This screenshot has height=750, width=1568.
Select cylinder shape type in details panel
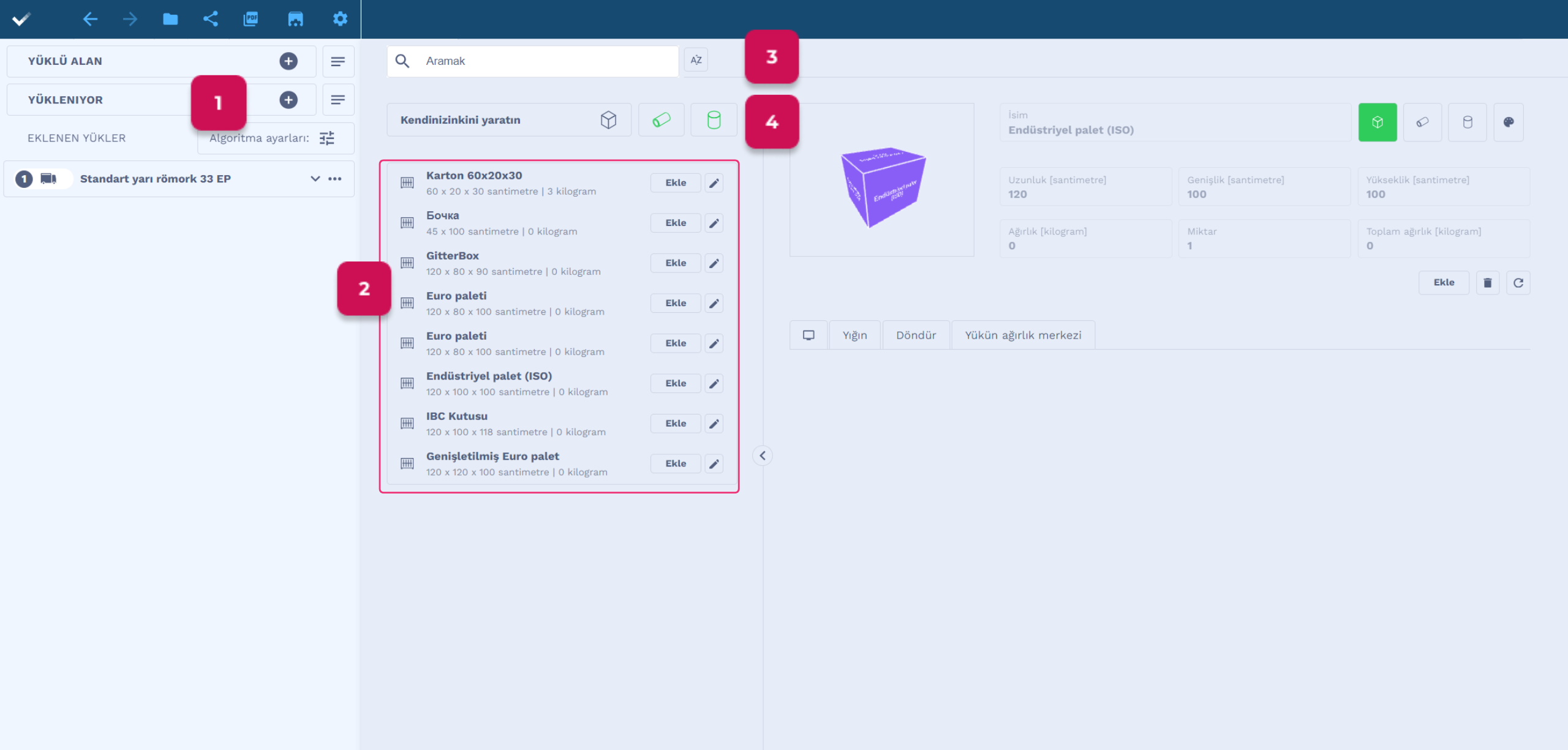(x=1467, y=122)
